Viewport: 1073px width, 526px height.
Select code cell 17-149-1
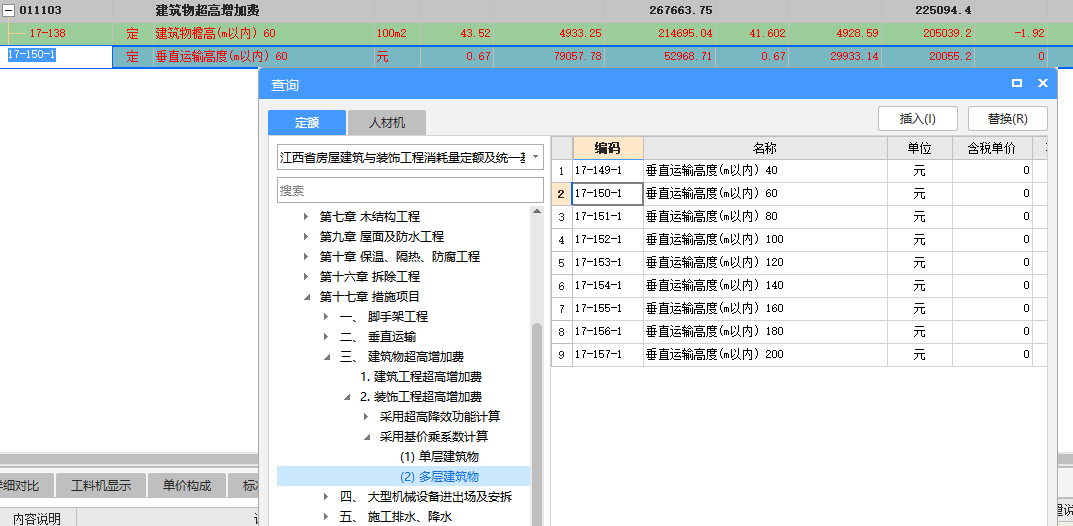[608, 171]
